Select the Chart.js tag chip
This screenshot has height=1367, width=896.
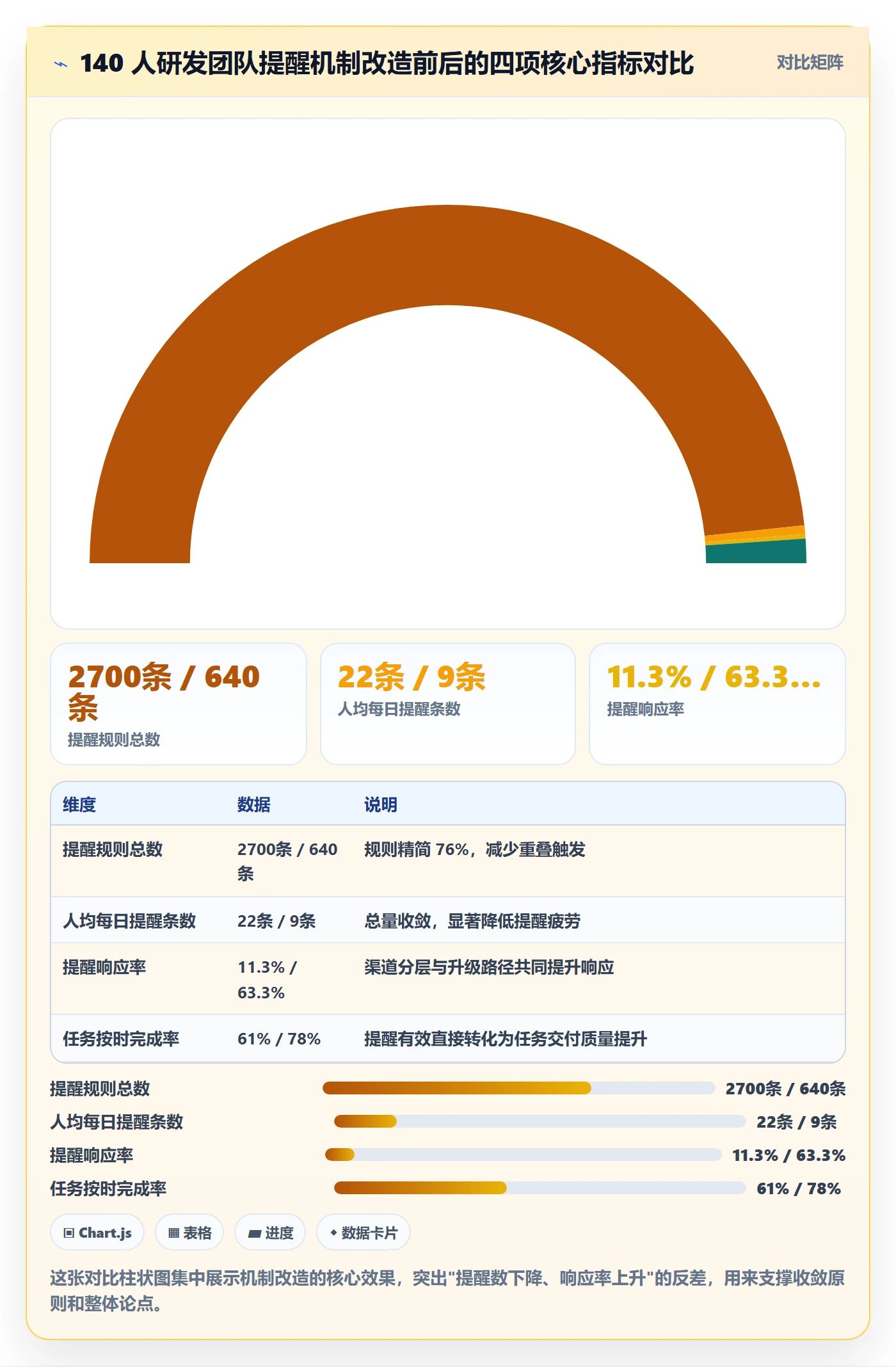pyautogui.click(x=97, y=1232)
